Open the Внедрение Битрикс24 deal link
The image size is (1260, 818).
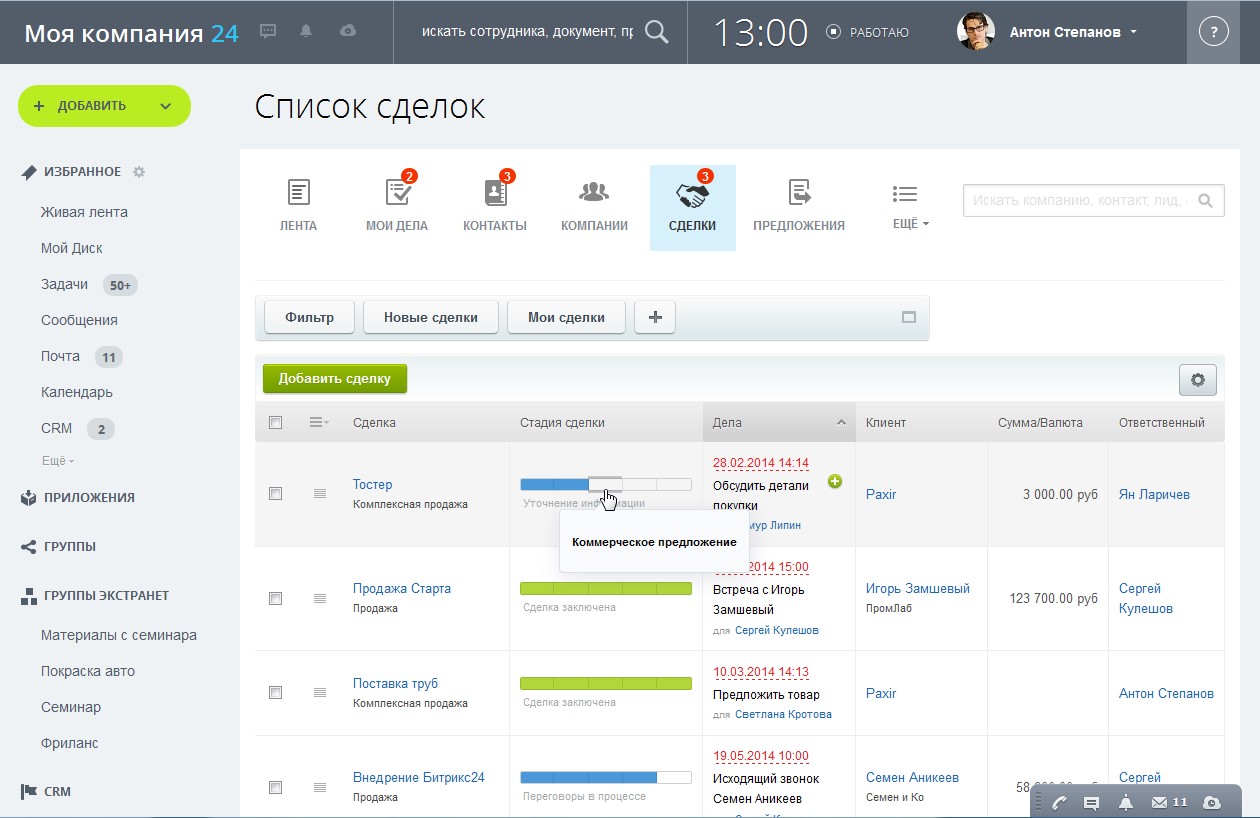click(418, 777)
